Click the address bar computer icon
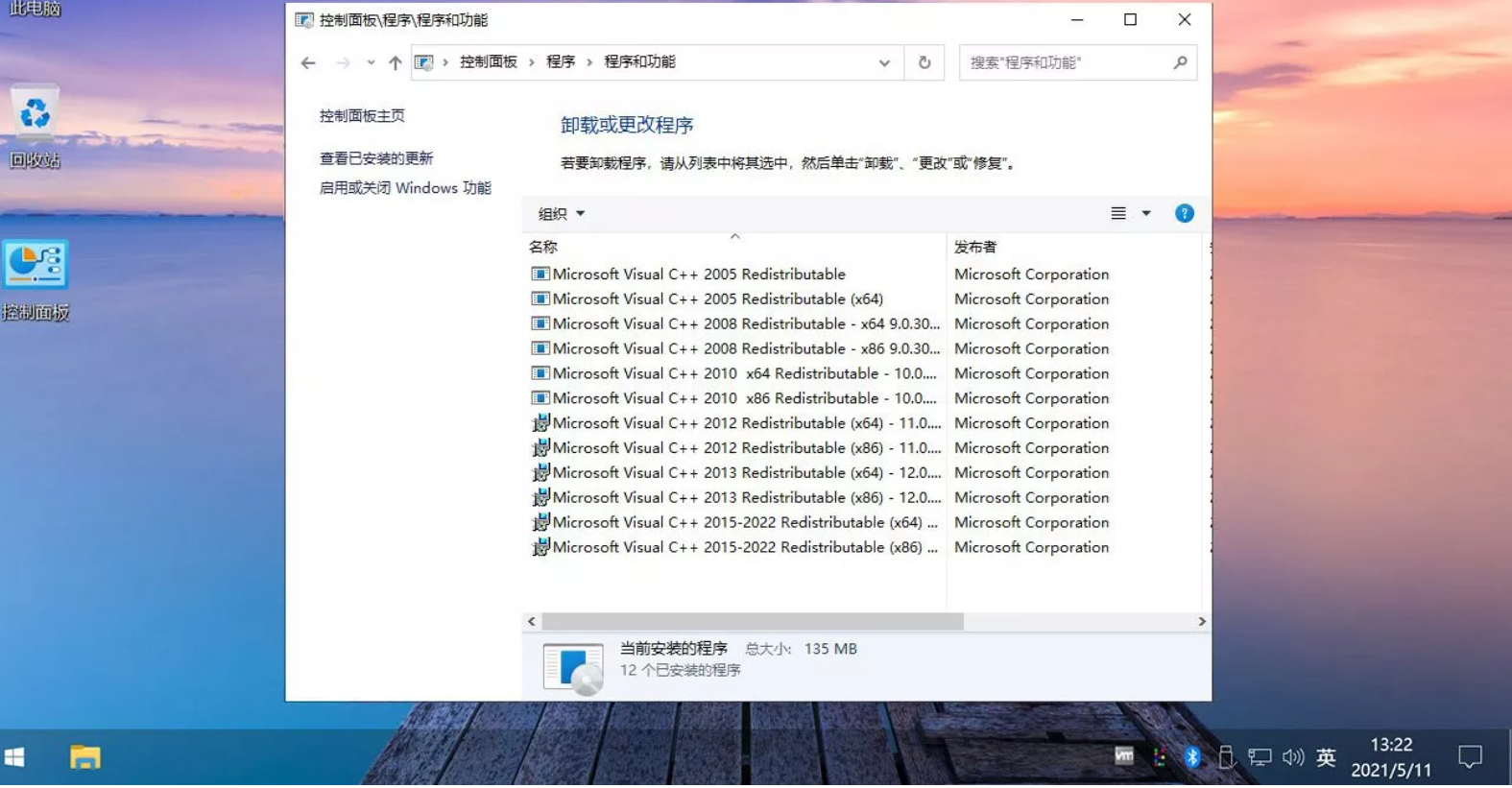Viewport: 1512px width, 788px height. [x=423, y=62]
